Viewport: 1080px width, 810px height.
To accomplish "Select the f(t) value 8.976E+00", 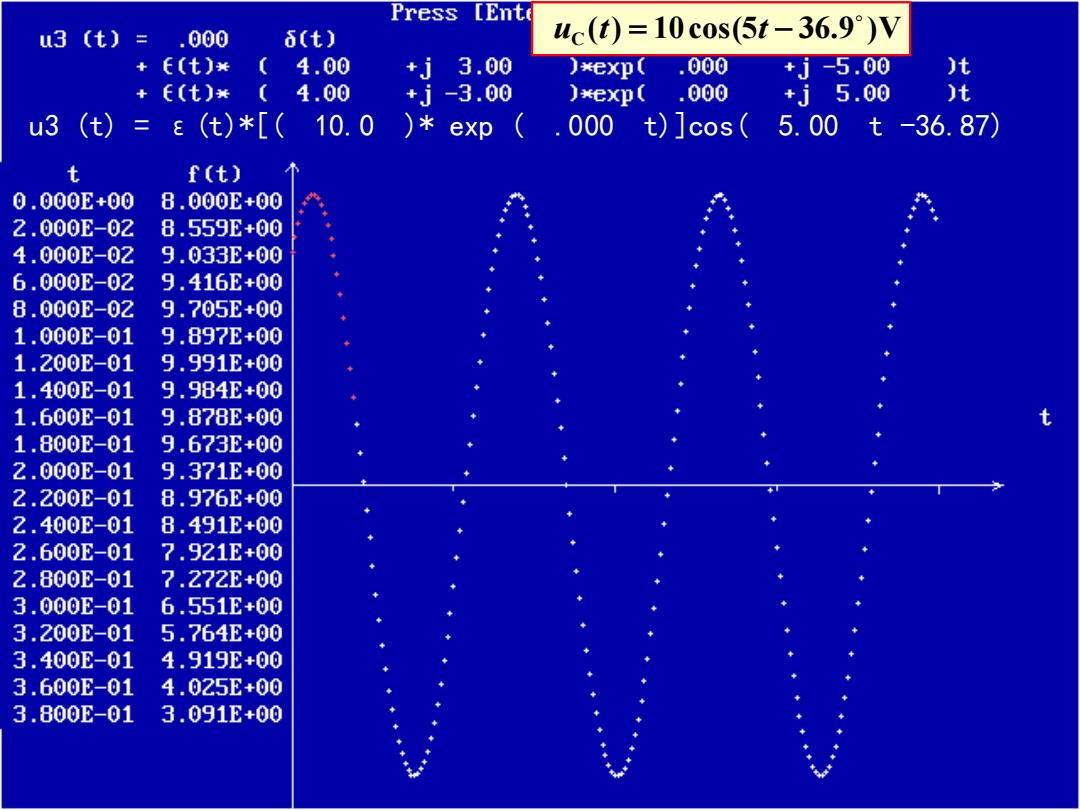I will (222, 499).
